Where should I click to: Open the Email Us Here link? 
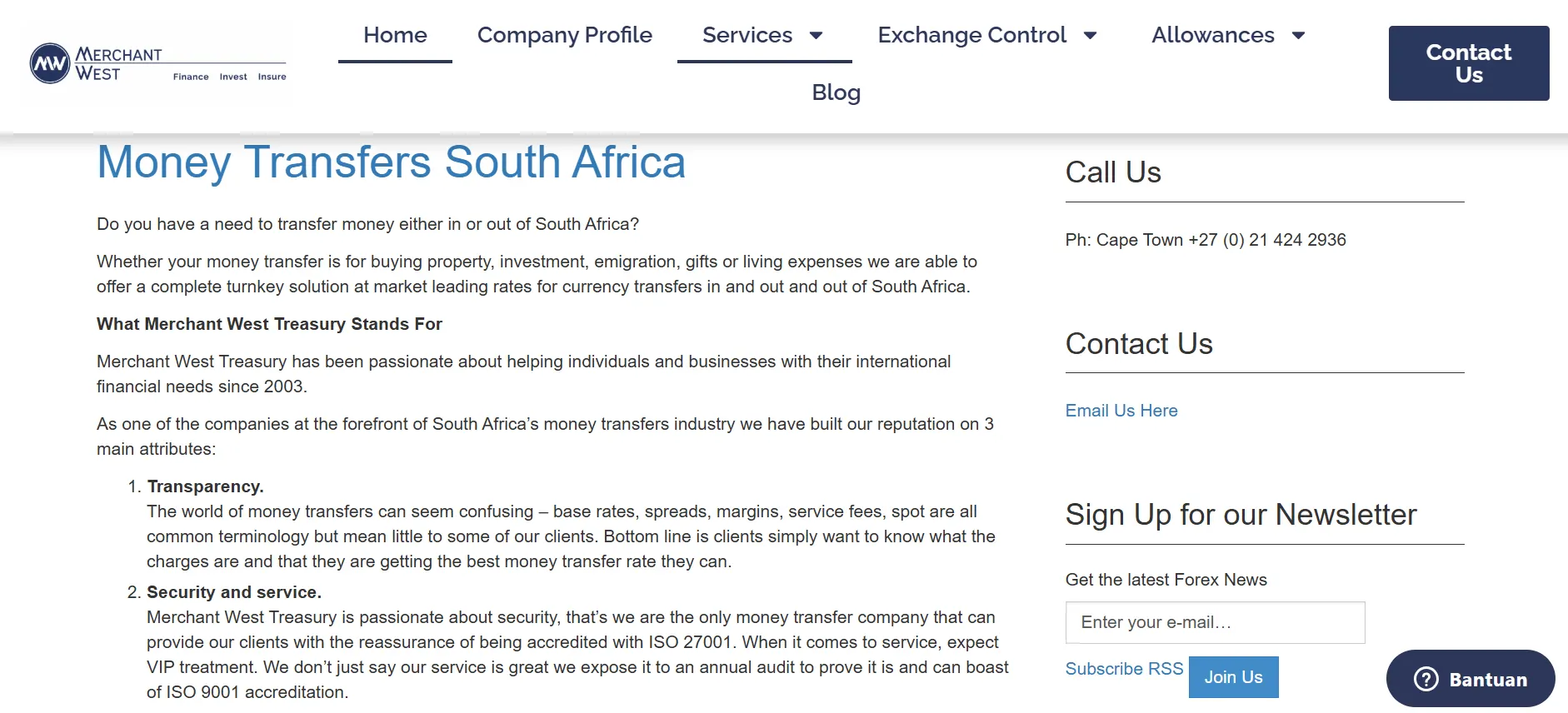point(1121,411)
